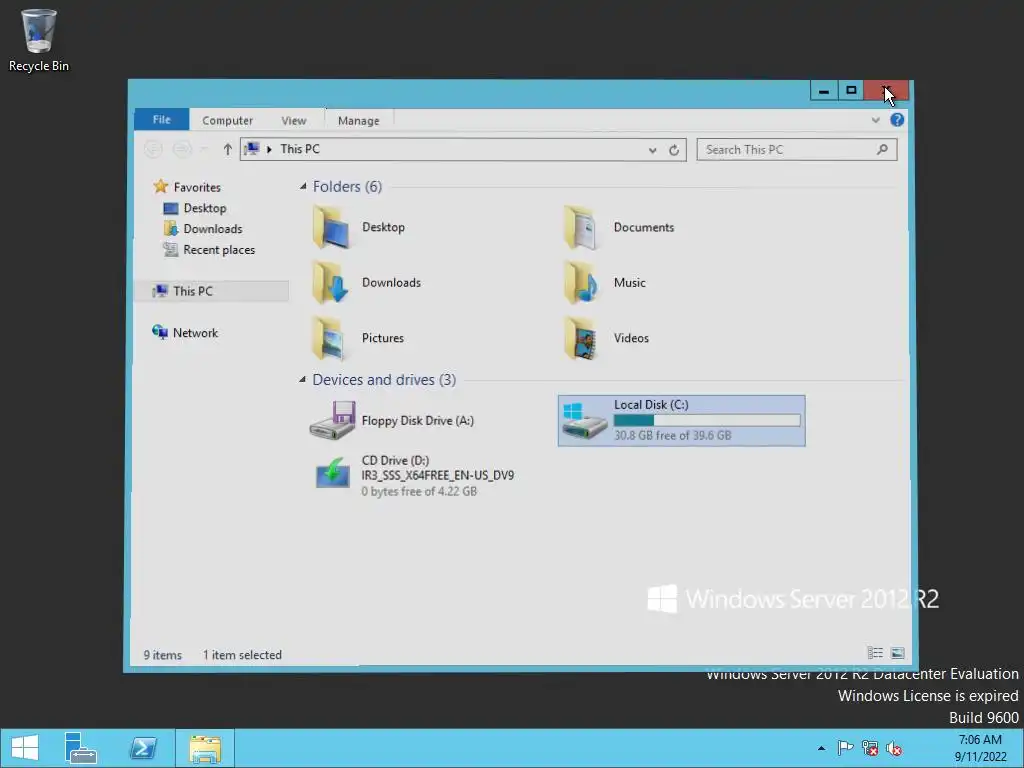Select Recent places in sidebar

tap(219, 249)
